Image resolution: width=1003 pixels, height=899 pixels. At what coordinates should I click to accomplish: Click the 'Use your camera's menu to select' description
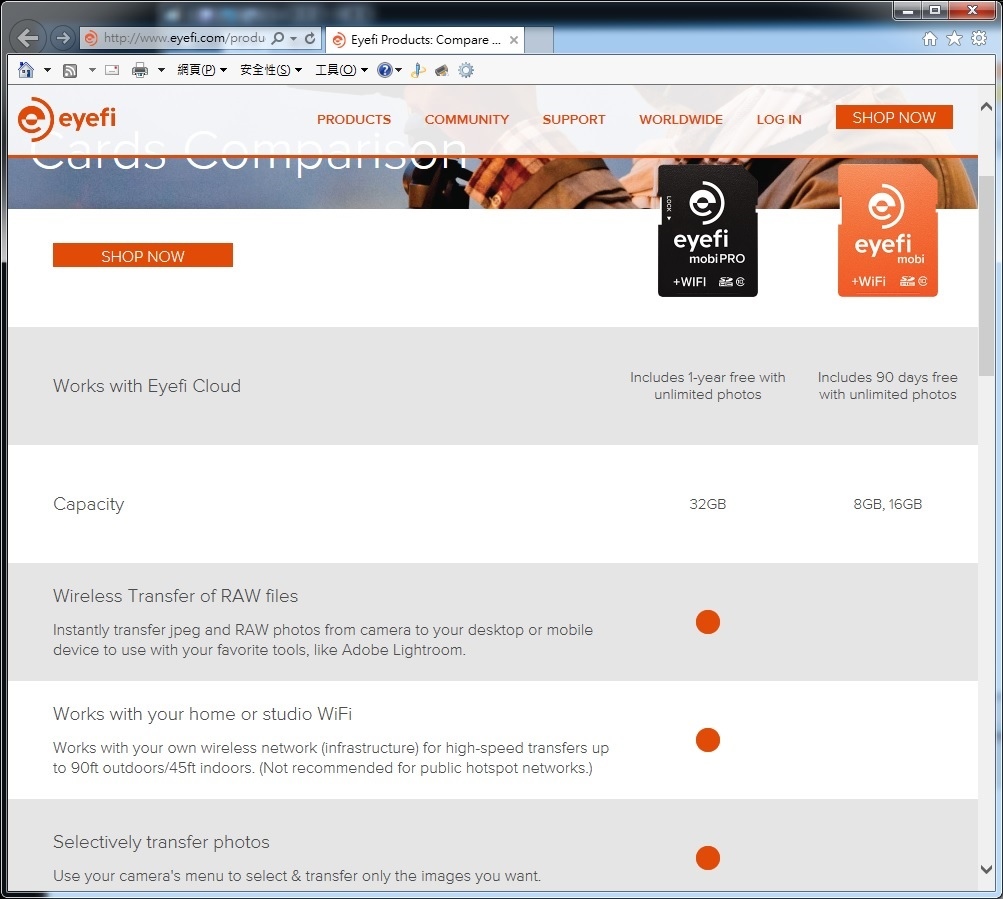pyautogui.click(x=297, y=876)
